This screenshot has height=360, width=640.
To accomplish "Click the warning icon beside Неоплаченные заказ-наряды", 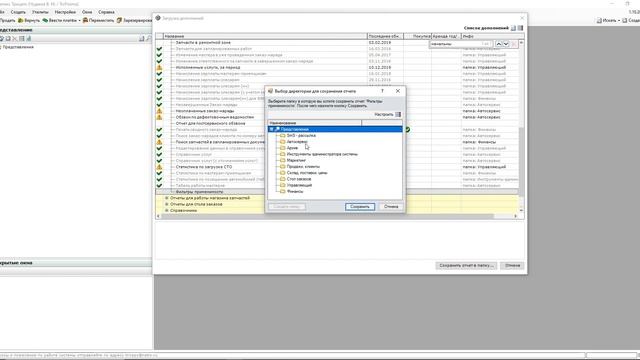I will coord(159,111).
